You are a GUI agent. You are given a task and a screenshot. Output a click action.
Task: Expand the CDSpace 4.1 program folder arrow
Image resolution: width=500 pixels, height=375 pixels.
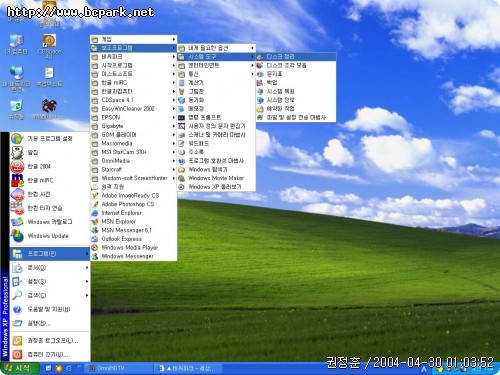(174, 100)
